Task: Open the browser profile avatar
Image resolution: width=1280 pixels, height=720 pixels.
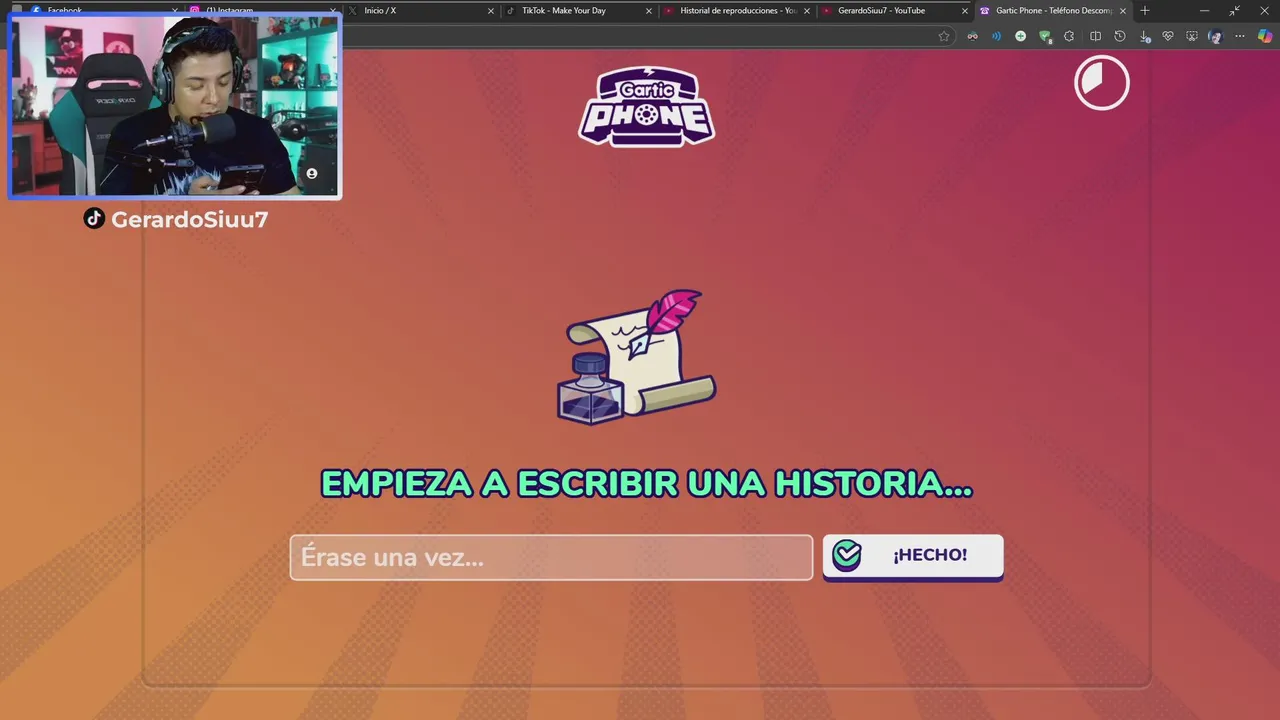Action: tap(1215, 36)
